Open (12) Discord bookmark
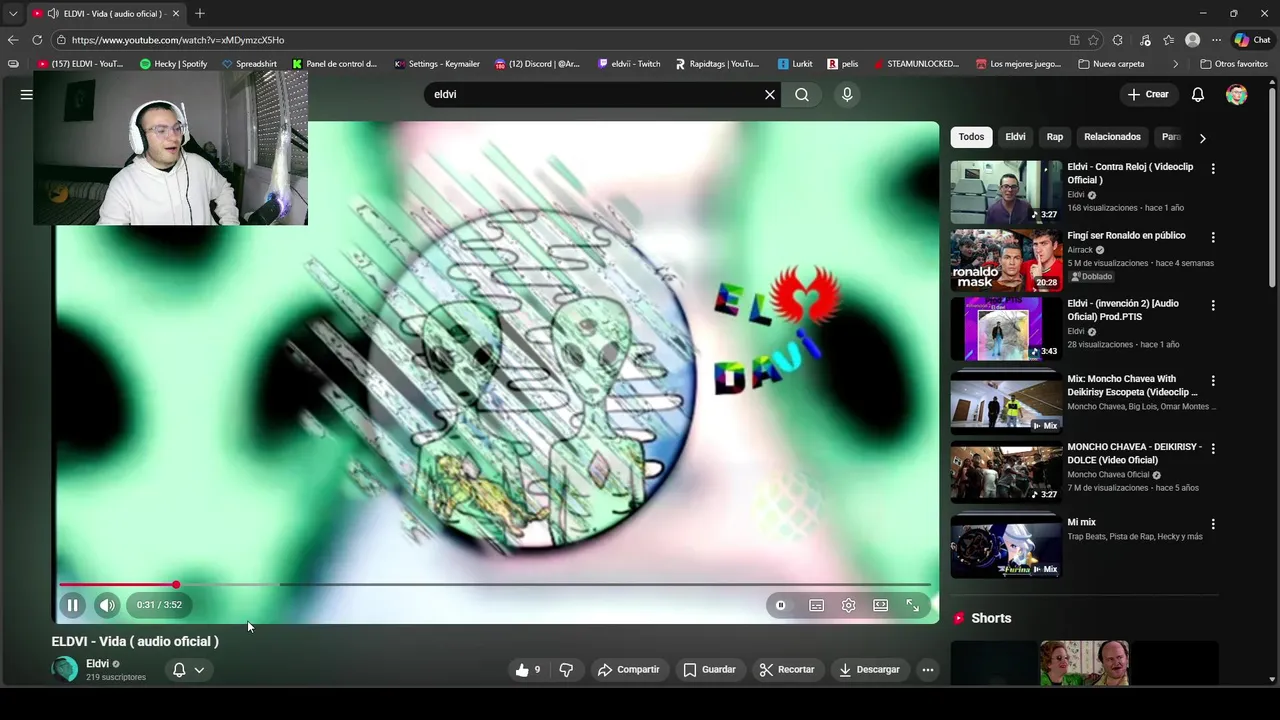 click(x=537, y=64)
